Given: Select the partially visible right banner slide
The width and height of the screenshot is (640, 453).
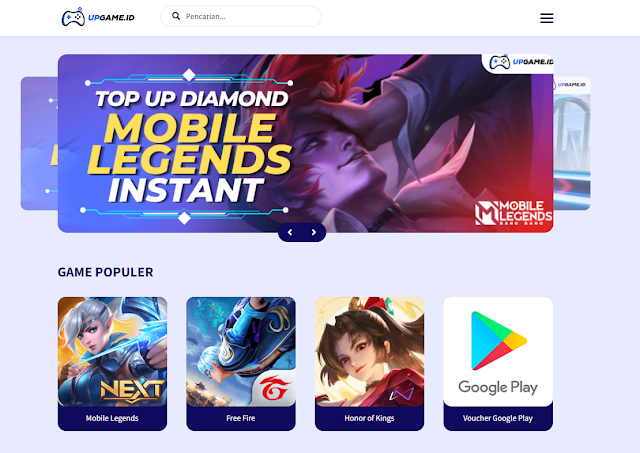Looking at the screenshot, I should coord(572,143).
